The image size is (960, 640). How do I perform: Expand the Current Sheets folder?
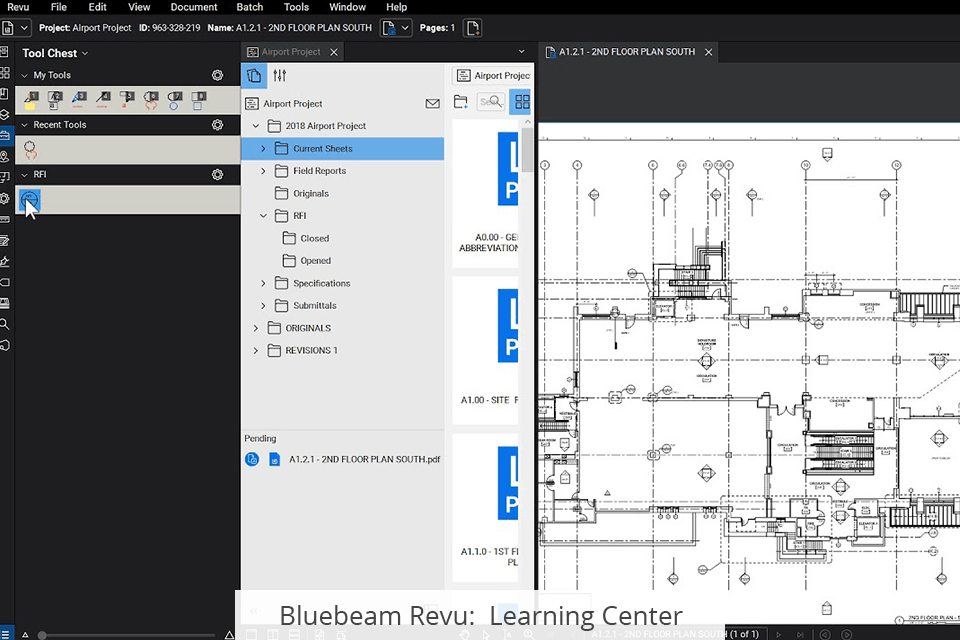pos(263,148)
